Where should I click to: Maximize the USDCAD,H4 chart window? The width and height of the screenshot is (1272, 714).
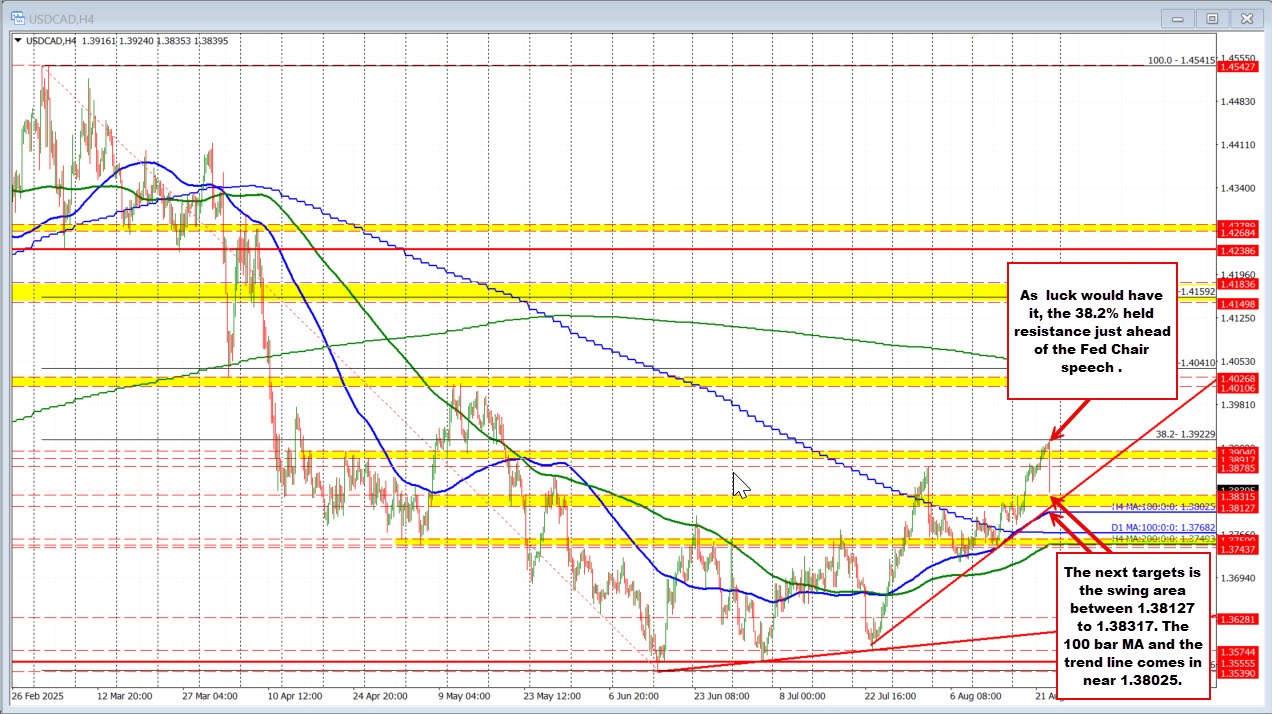click(x=1211, y=17)
